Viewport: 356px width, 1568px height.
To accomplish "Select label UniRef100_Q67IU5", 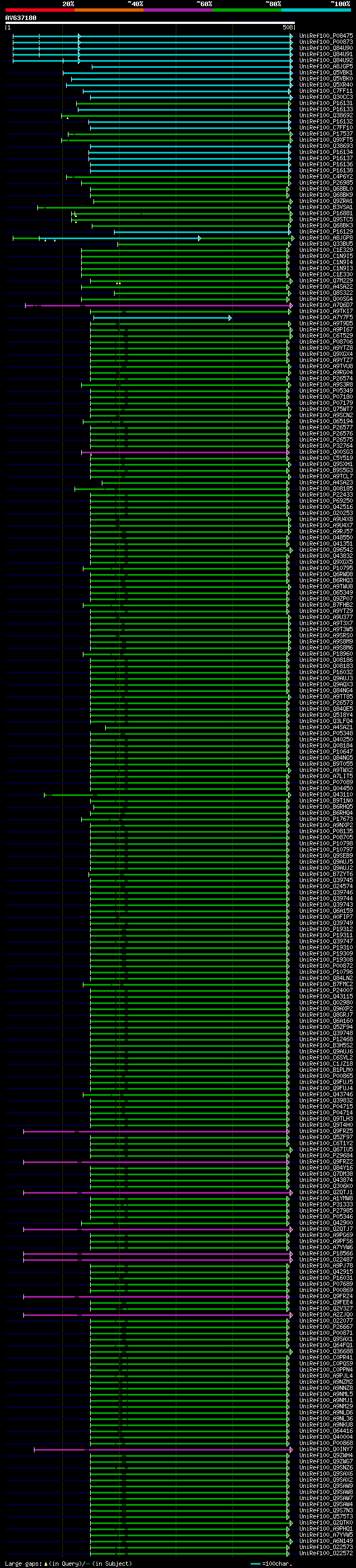I will pyautogui.click(x=326, y=1149).
